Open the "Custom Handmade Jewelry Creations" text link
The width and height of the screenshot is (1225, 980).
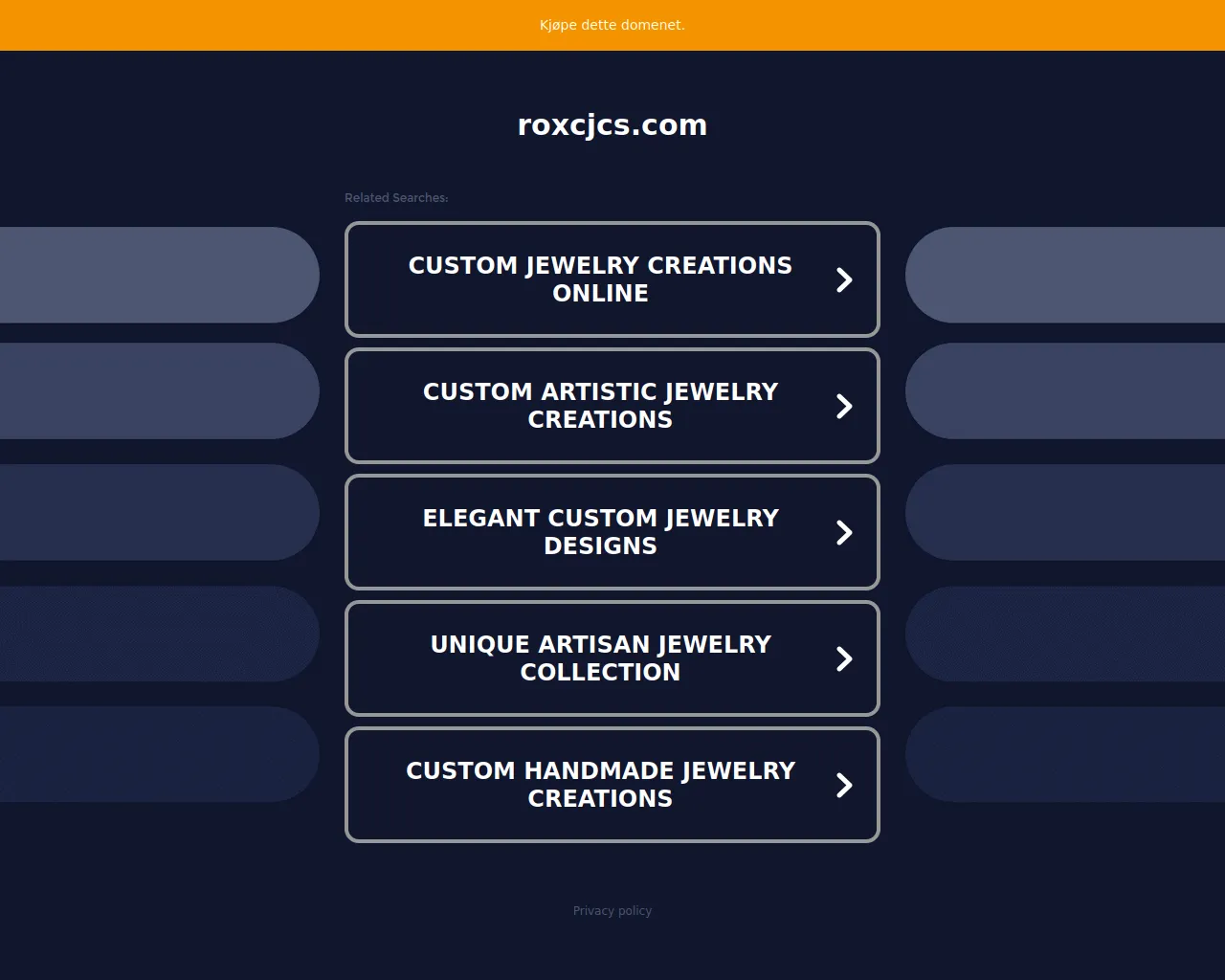point(600,785)
